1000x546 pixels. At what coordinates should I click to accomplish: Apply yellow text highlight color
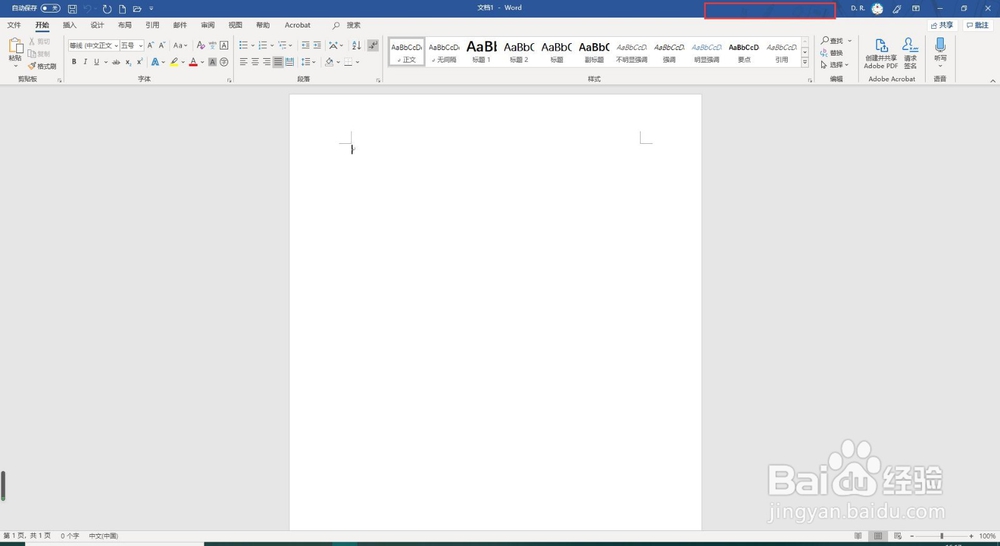pyautogui.click(x=174, y=62)
